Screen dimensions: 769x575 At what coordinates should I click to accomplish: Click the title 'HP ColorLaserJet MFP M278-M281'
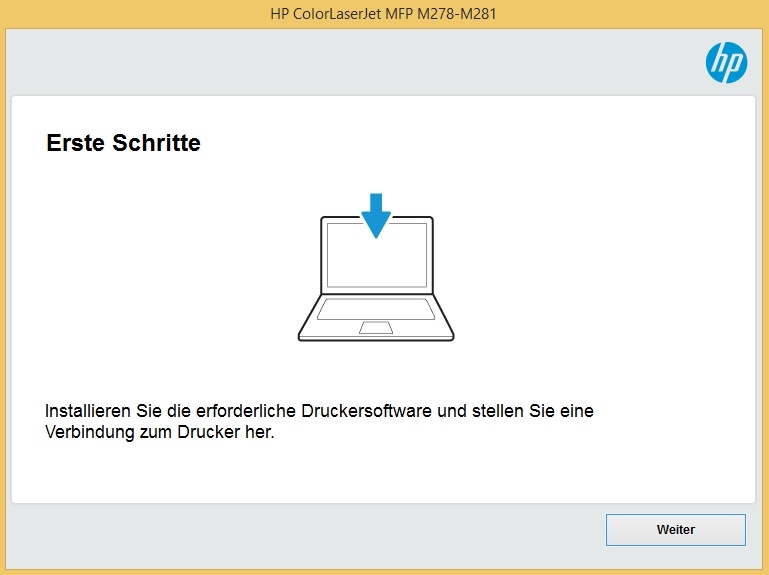tap(384, 14)
